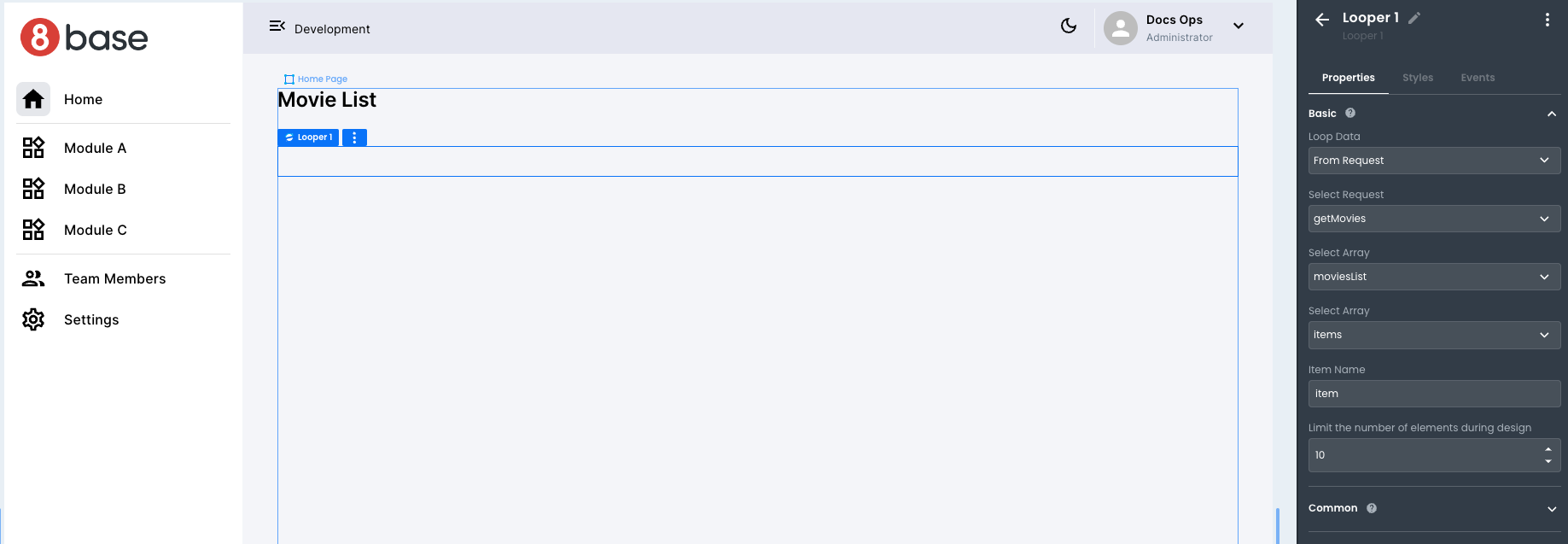Click the Basic section help icon
The image size is (1568, 544).
(x=1350, y=113)
